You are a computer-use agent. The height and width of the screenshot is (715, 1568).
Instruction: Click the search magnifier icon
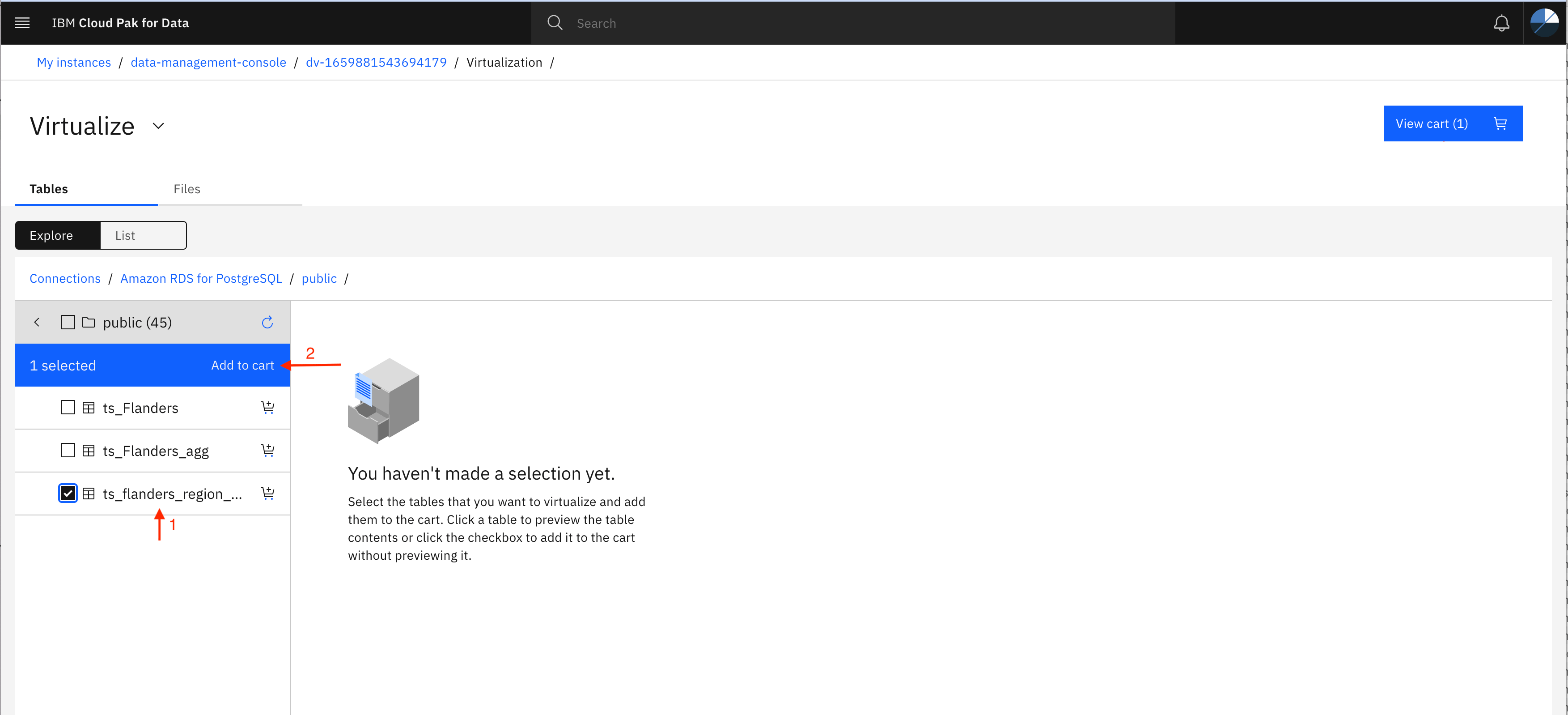click(x=555, y=23)
